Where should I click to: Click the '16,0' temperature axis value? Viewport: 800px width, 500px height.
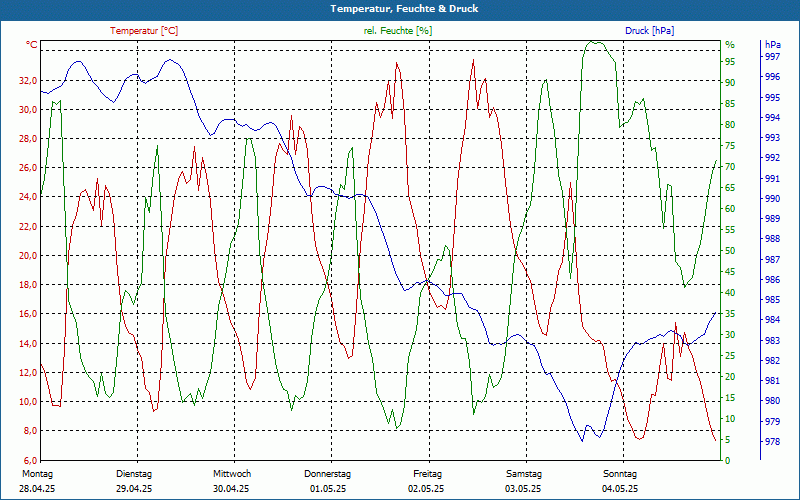(x=29, y=314)
